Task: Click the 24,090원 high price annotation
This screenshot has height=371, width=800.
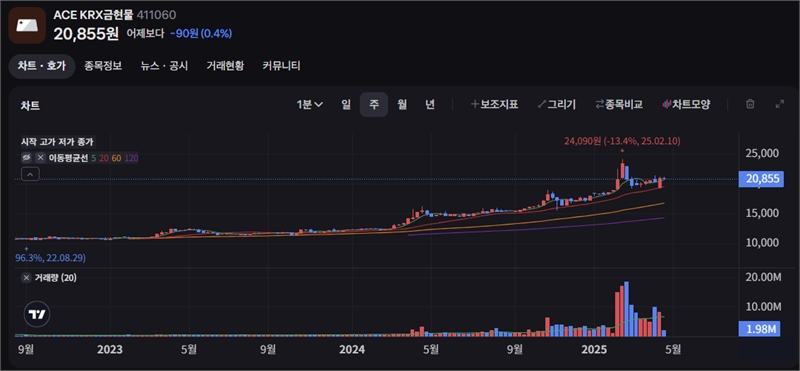Action: click(x=622, y=141)
